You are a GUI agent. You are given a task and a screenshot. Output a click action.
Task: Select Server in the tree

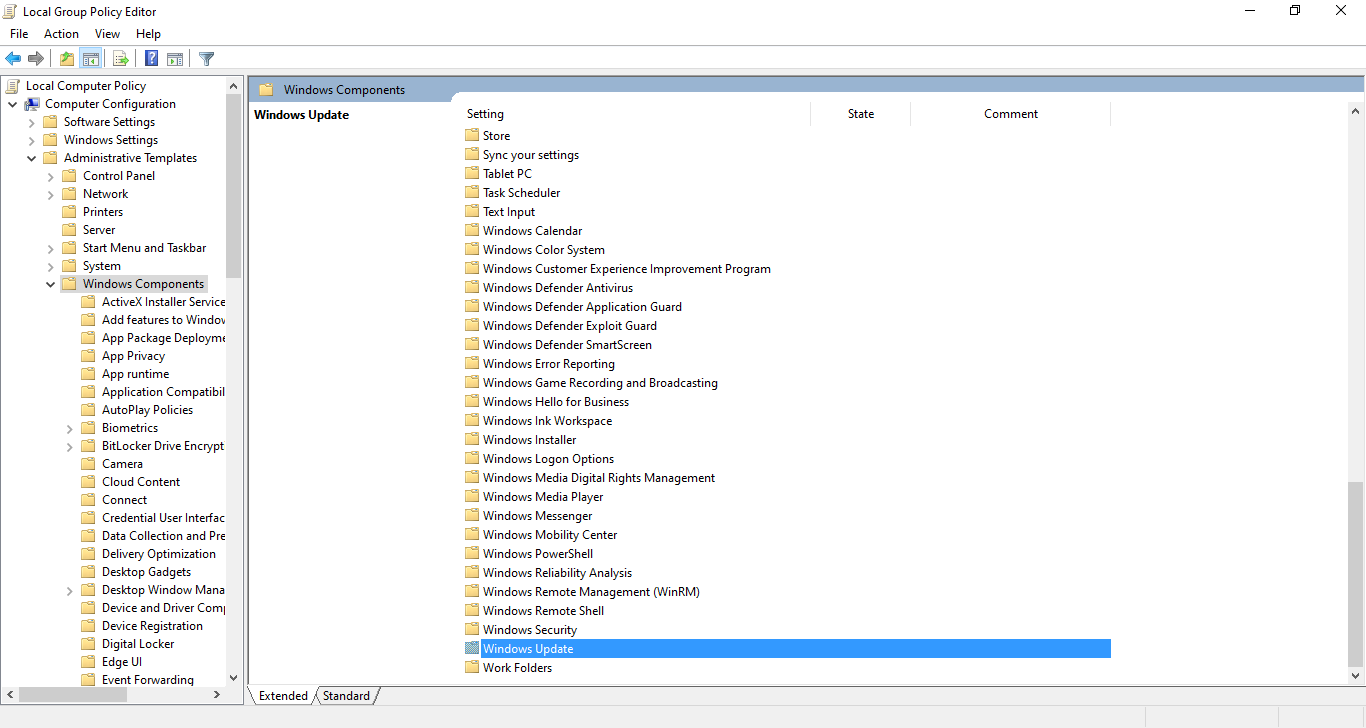coord(99,230)
